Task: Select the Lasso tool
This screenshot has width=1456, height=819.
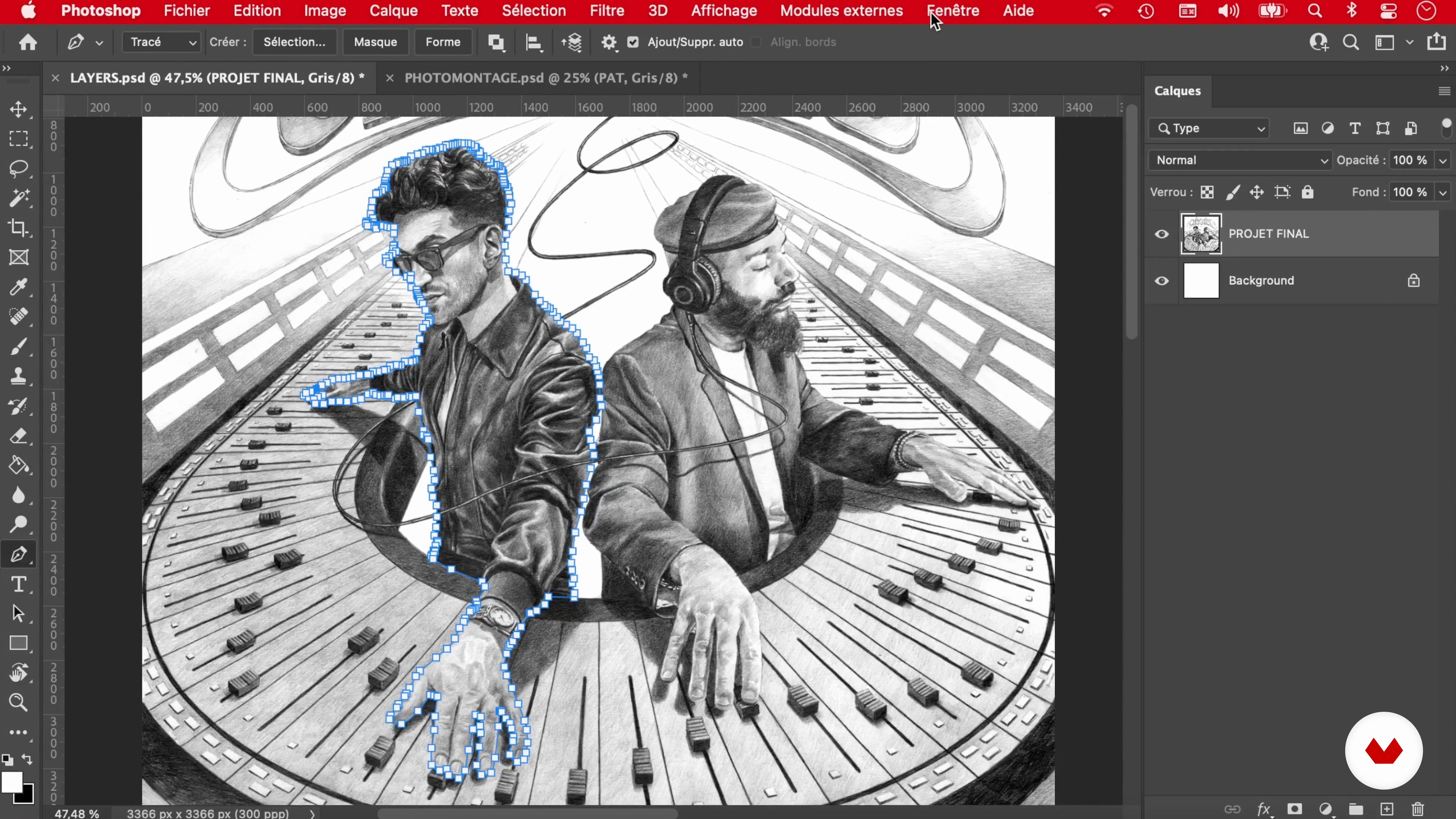Action: coord(19,169)
